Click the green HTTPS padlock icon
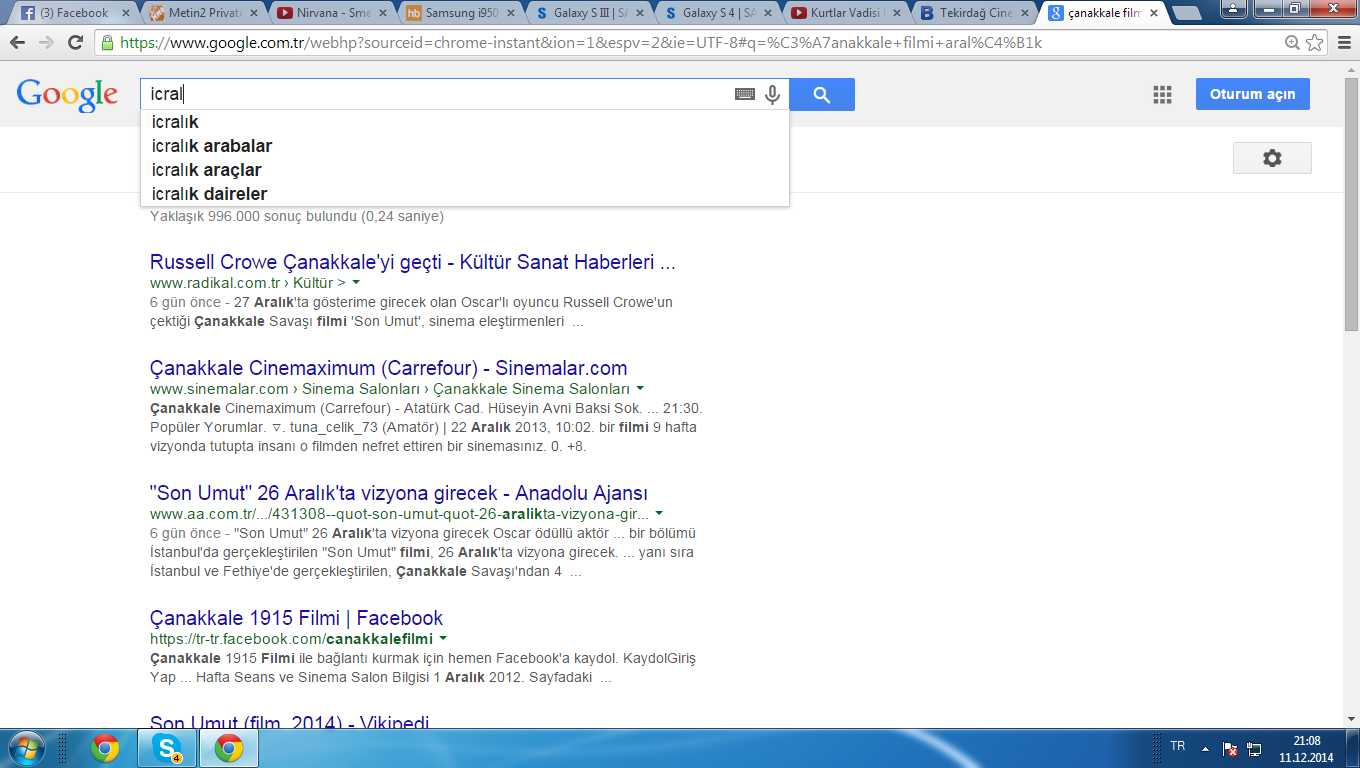Image resolution: width=1360 pixels, height=768 pixels. point(107,43)
